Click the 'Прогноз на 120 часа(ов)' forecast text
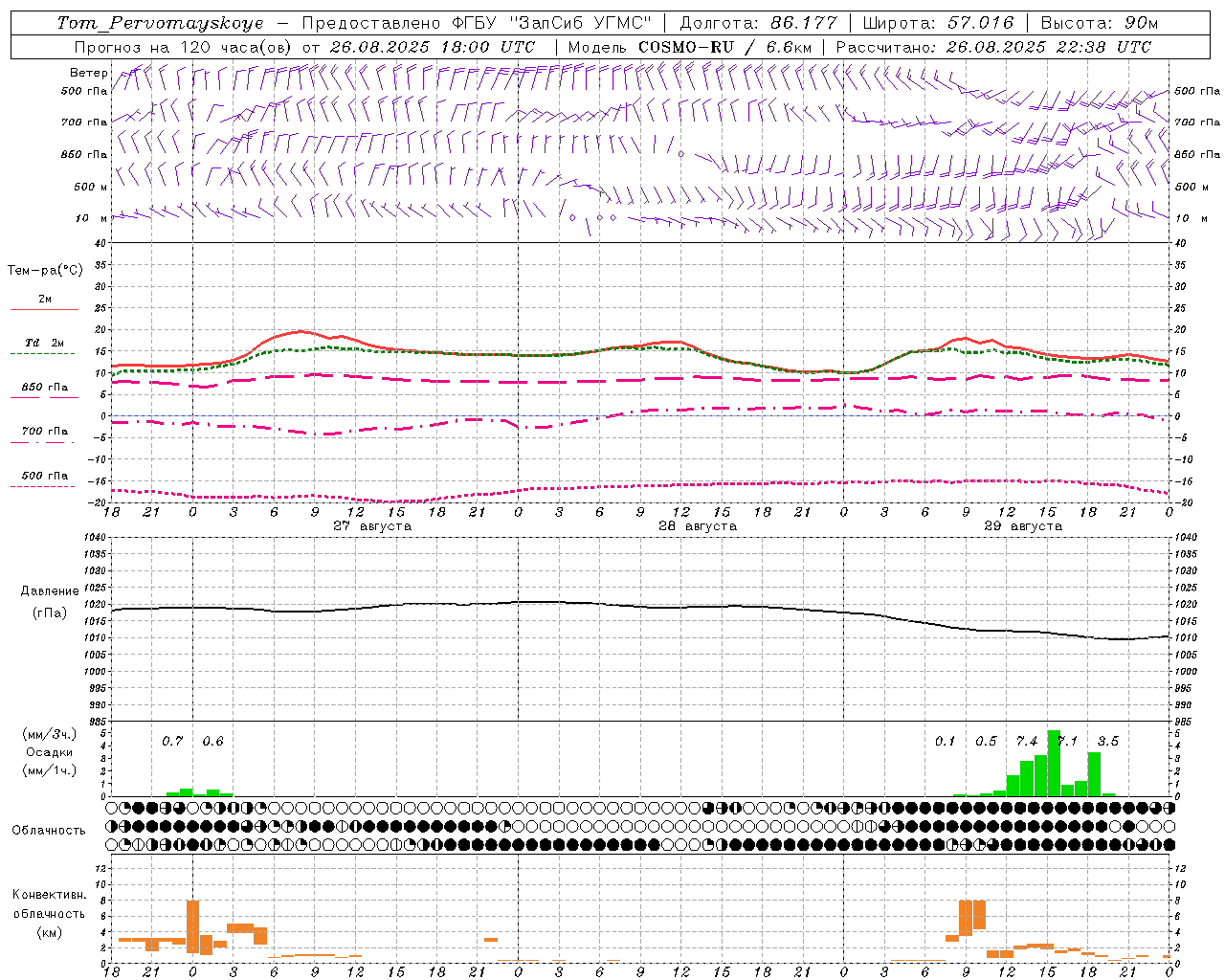Viewport: 1225px width, 980px height. pyautogui.click(x=185, y=47)
